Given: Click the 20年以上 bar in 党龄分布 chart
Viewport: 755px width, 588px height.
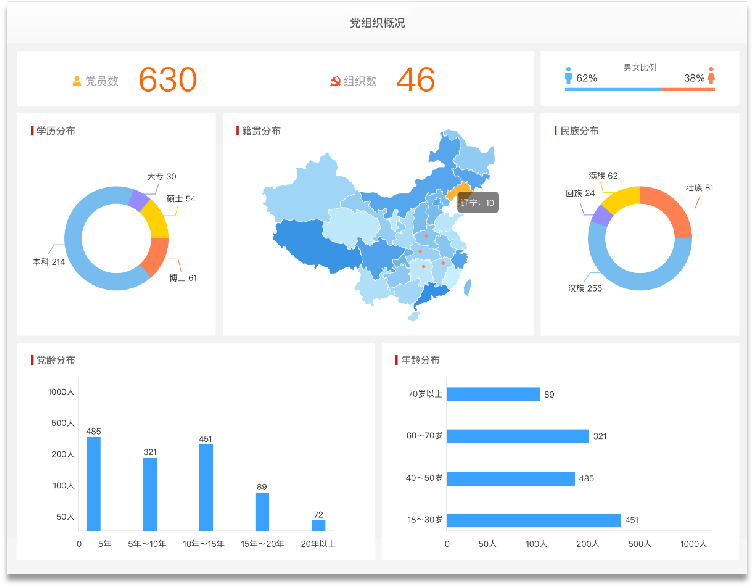Looking at the screenshot, I should [x=318, y=525].
